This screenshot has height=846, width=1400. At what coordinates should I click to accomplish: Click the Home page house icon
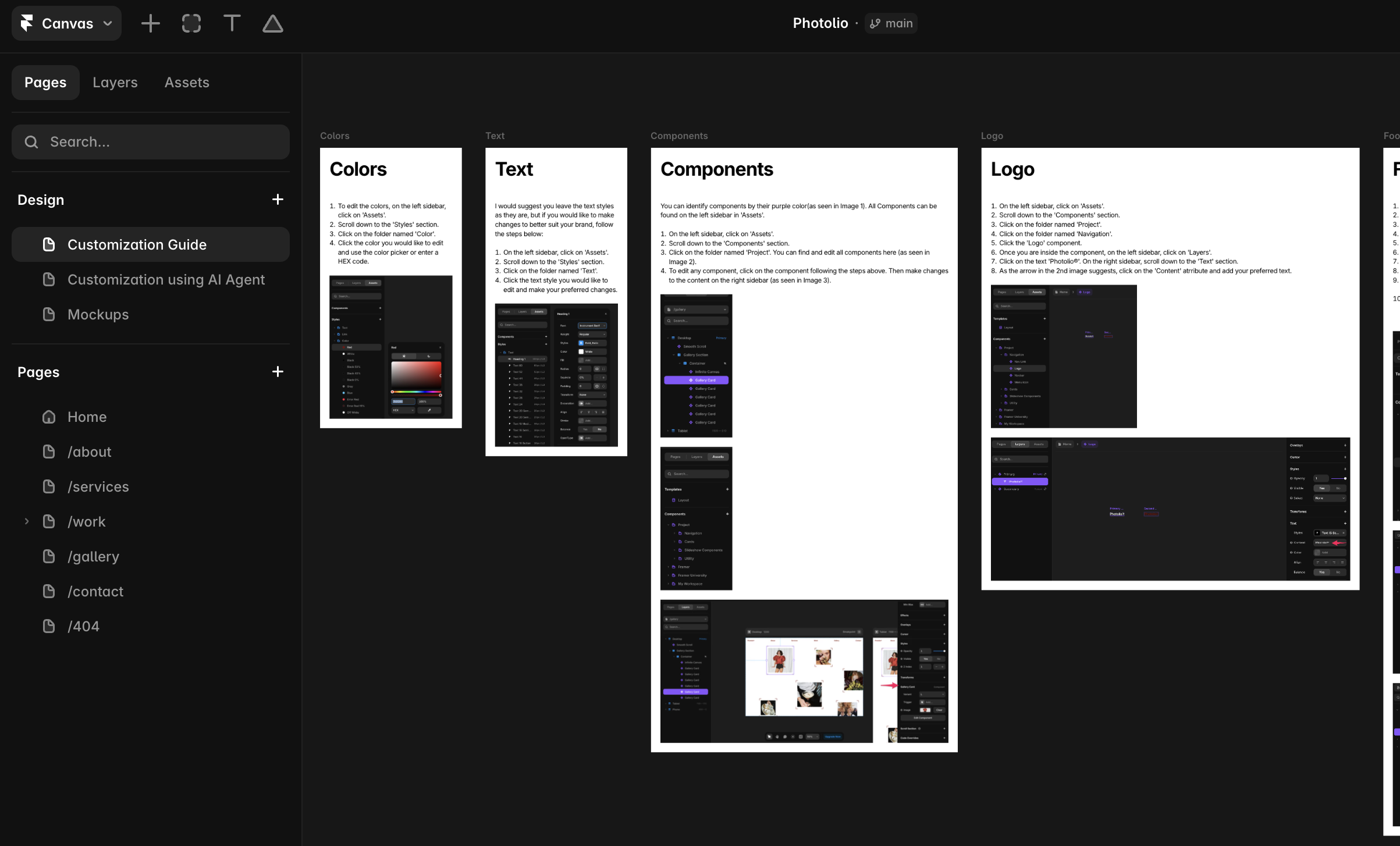[x=49, y=417]
